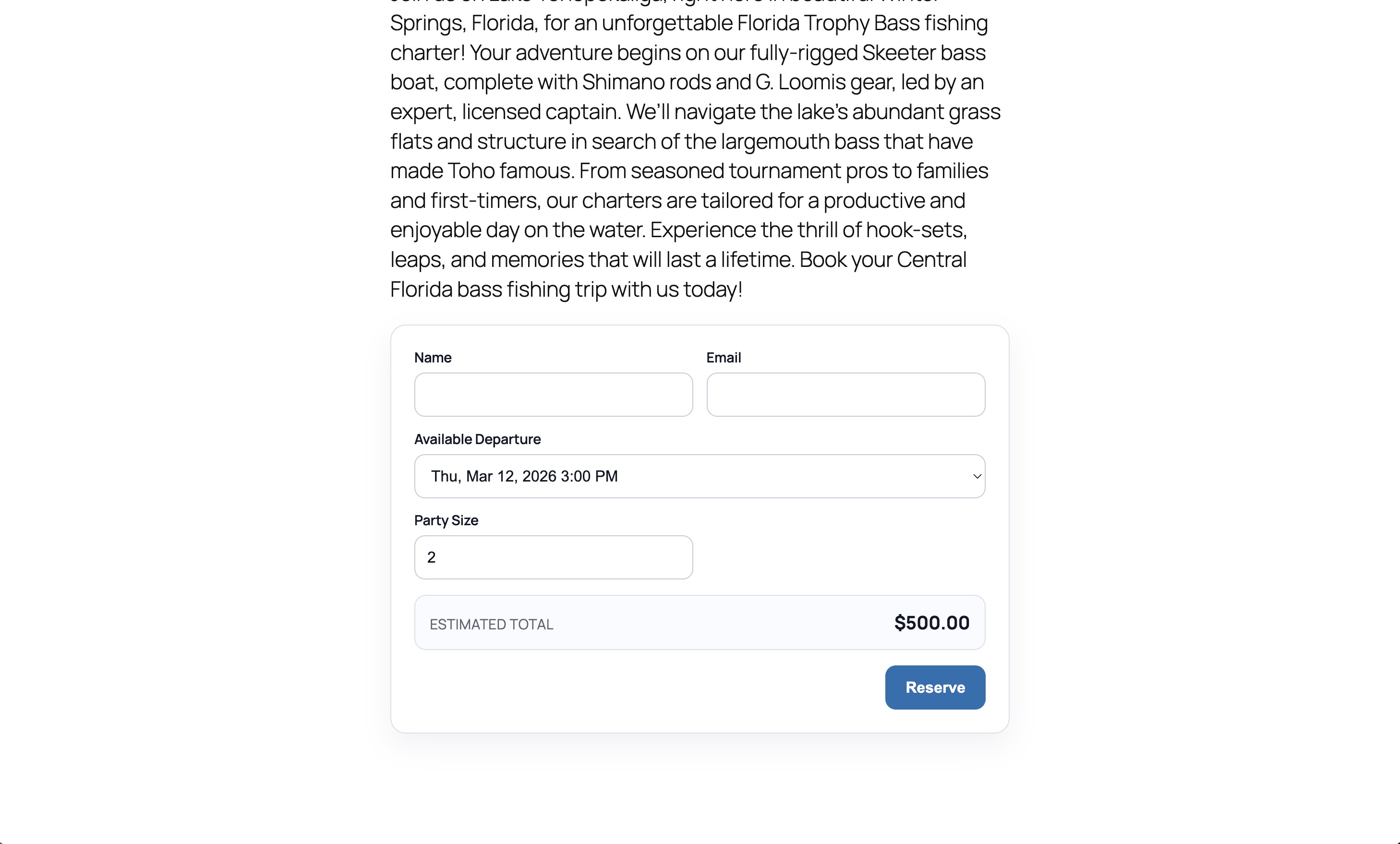Click the $500.00 price text
1400x844 pixels.
click(x=931, y=622)
